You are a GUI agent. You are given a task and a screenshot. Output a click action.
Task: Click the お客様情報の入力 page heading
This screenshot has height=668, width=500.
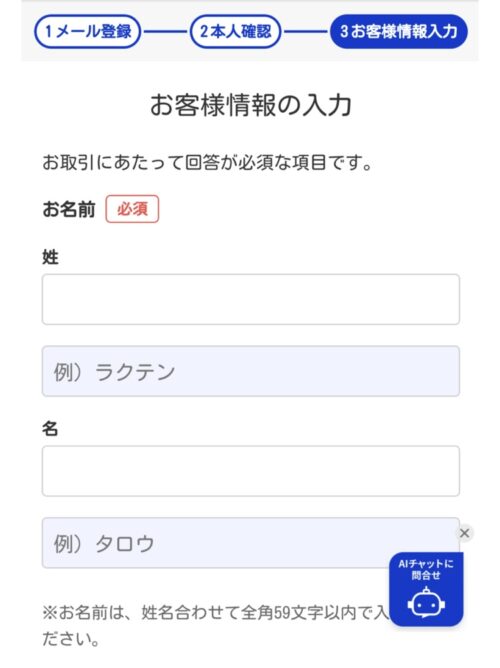250,105
